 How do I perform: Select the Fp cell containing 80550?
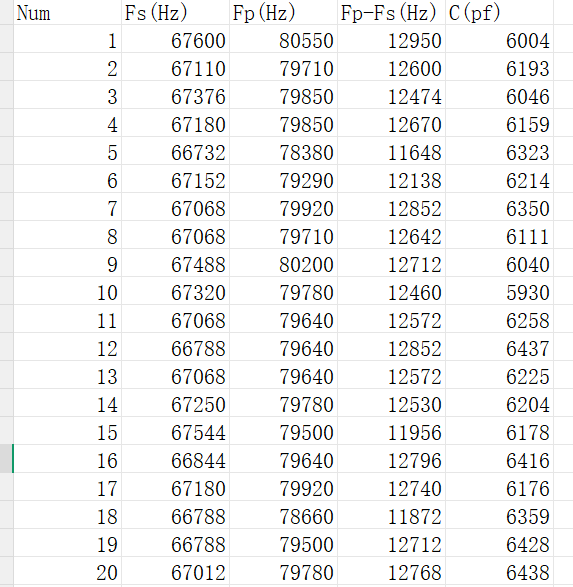(283, 39)
